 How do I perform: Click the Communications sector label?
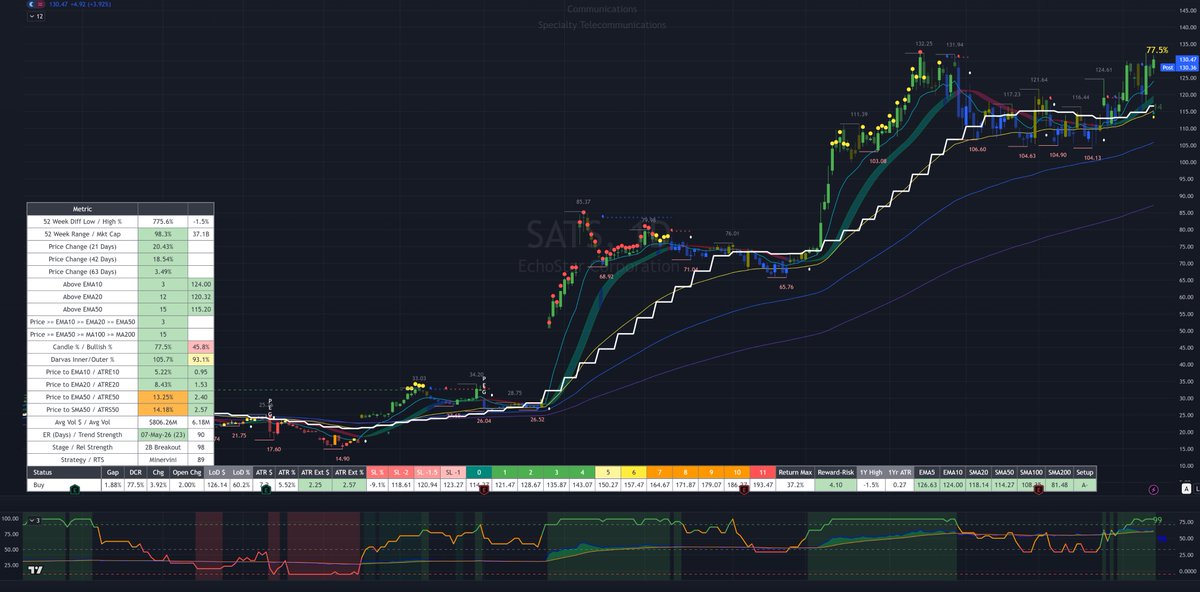pyautogui.click(x=601, y=9)
